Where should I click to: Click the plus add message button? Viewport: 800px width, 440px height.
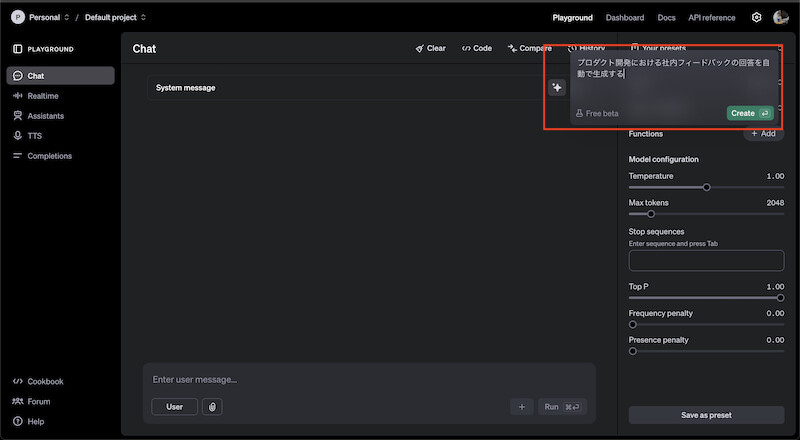click(522, 407)
